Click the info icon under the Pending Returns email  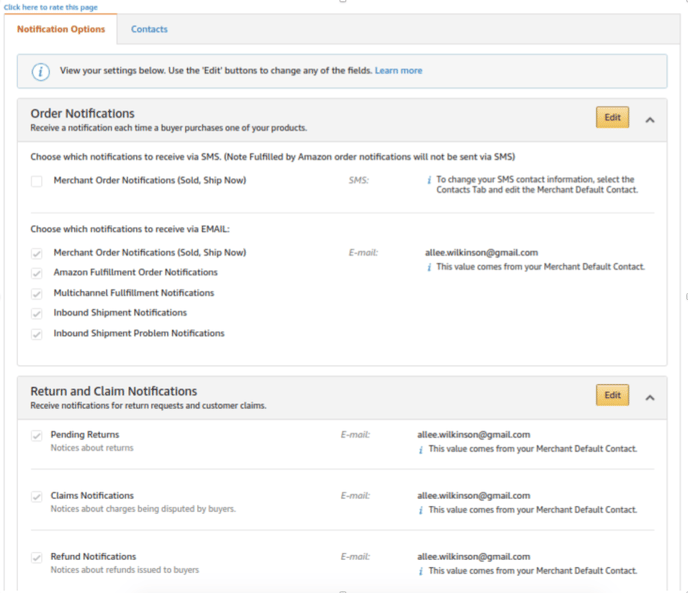click(x=421, y=449)
